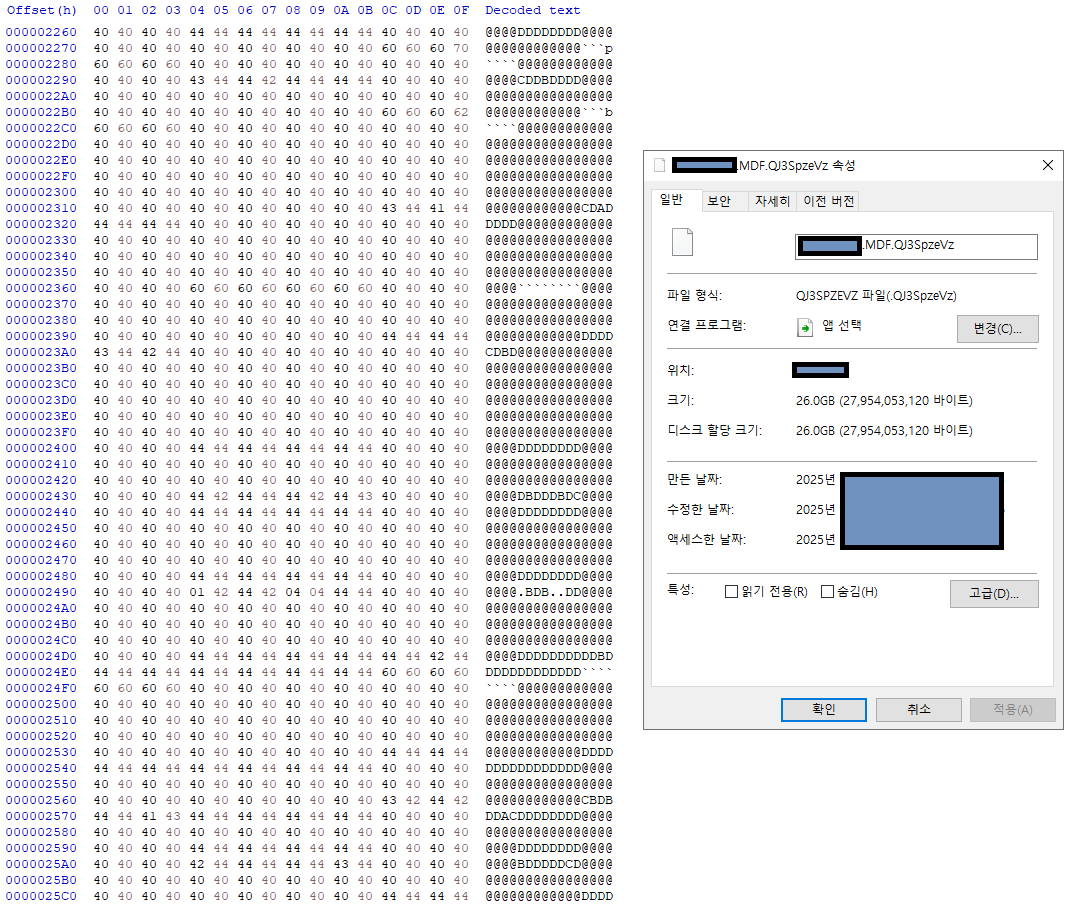The width and height of the screenshot is (1075, 904).
Task: Select offset row 0000022B0
Action: (41, 112)
